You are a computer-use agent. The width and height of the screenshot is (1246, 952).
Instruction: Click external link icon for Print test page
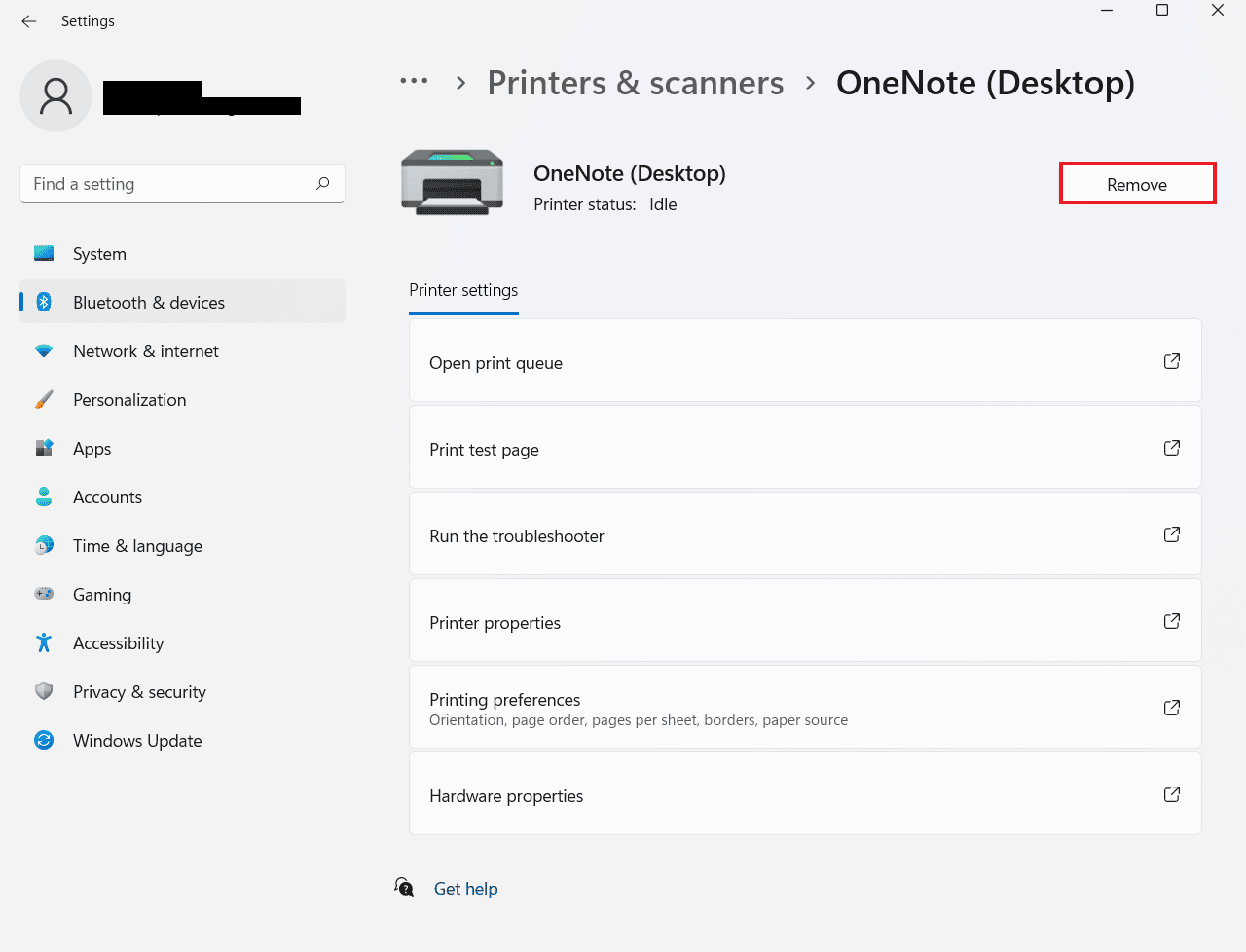point(1172,448)
